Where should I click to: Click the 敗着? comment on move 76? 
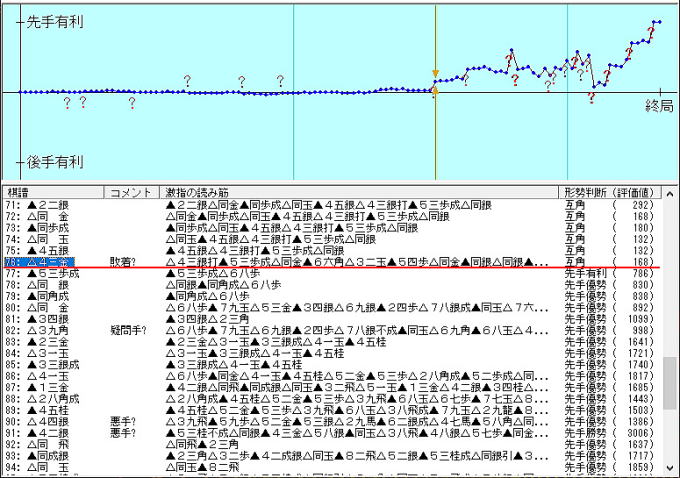123,262
